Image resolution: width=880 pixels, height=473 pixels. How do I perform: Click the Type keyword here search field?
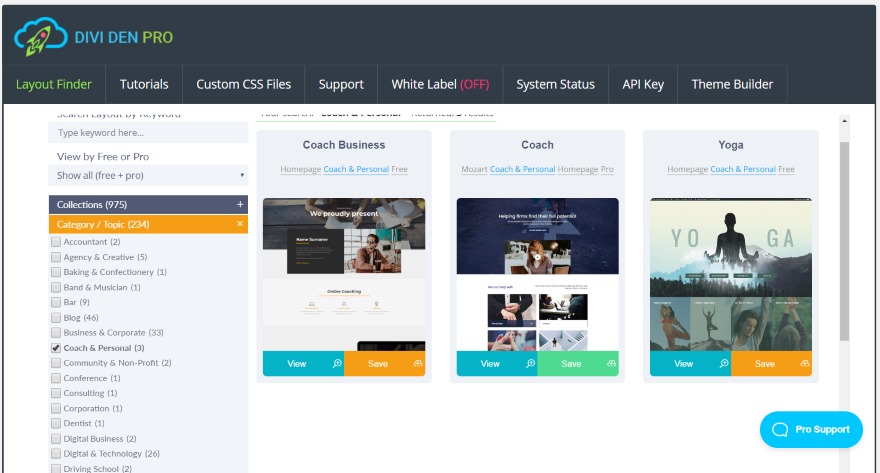coord(148,133)
